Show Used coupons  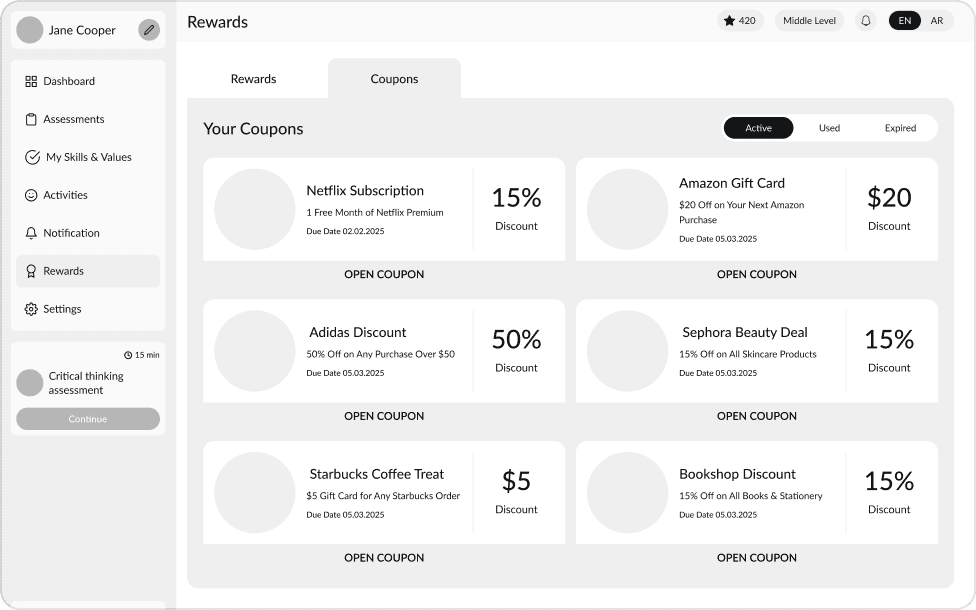829,127
